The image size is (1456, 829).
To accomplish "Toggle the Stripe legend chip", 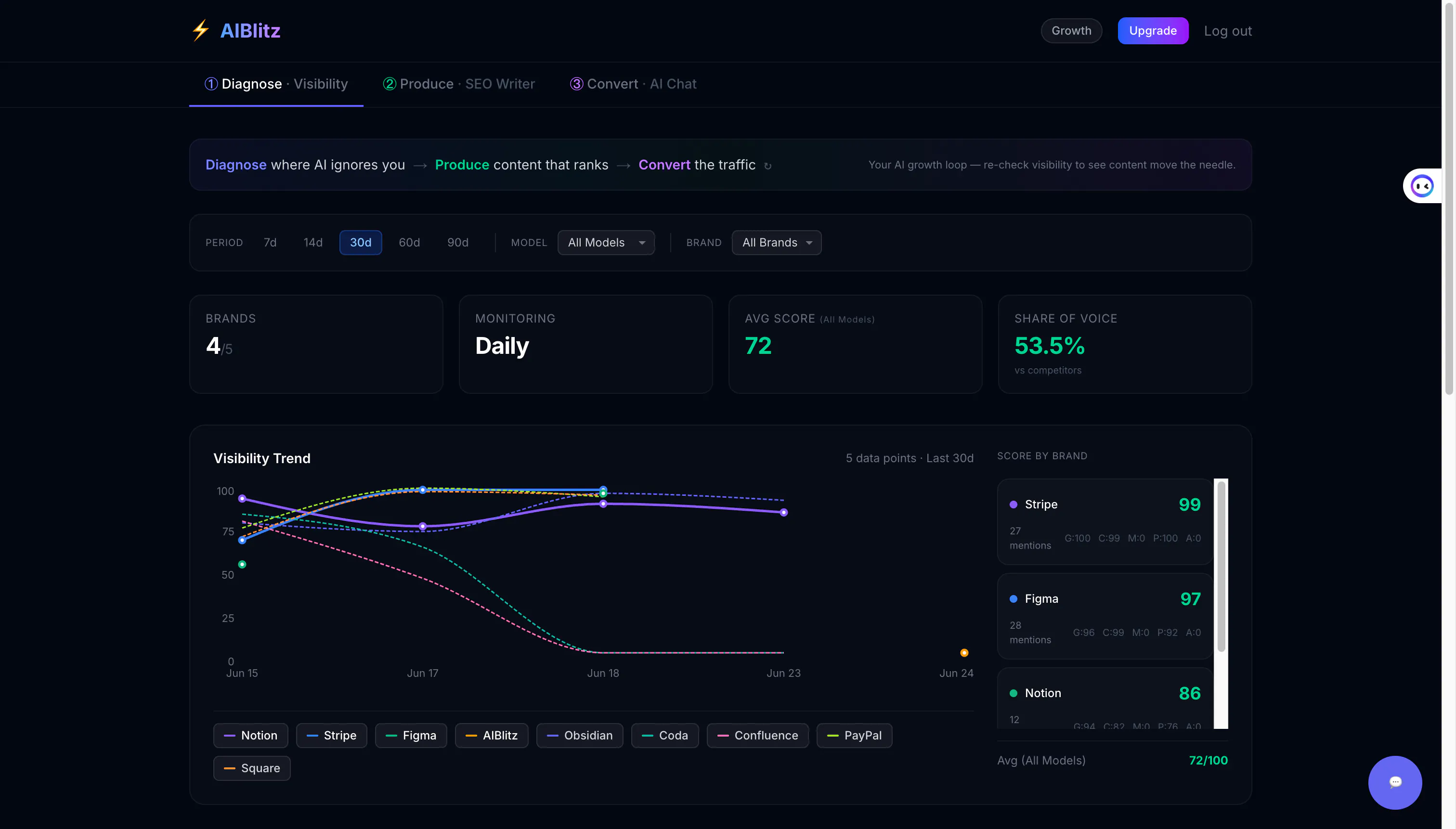I will tap(331, 735).
